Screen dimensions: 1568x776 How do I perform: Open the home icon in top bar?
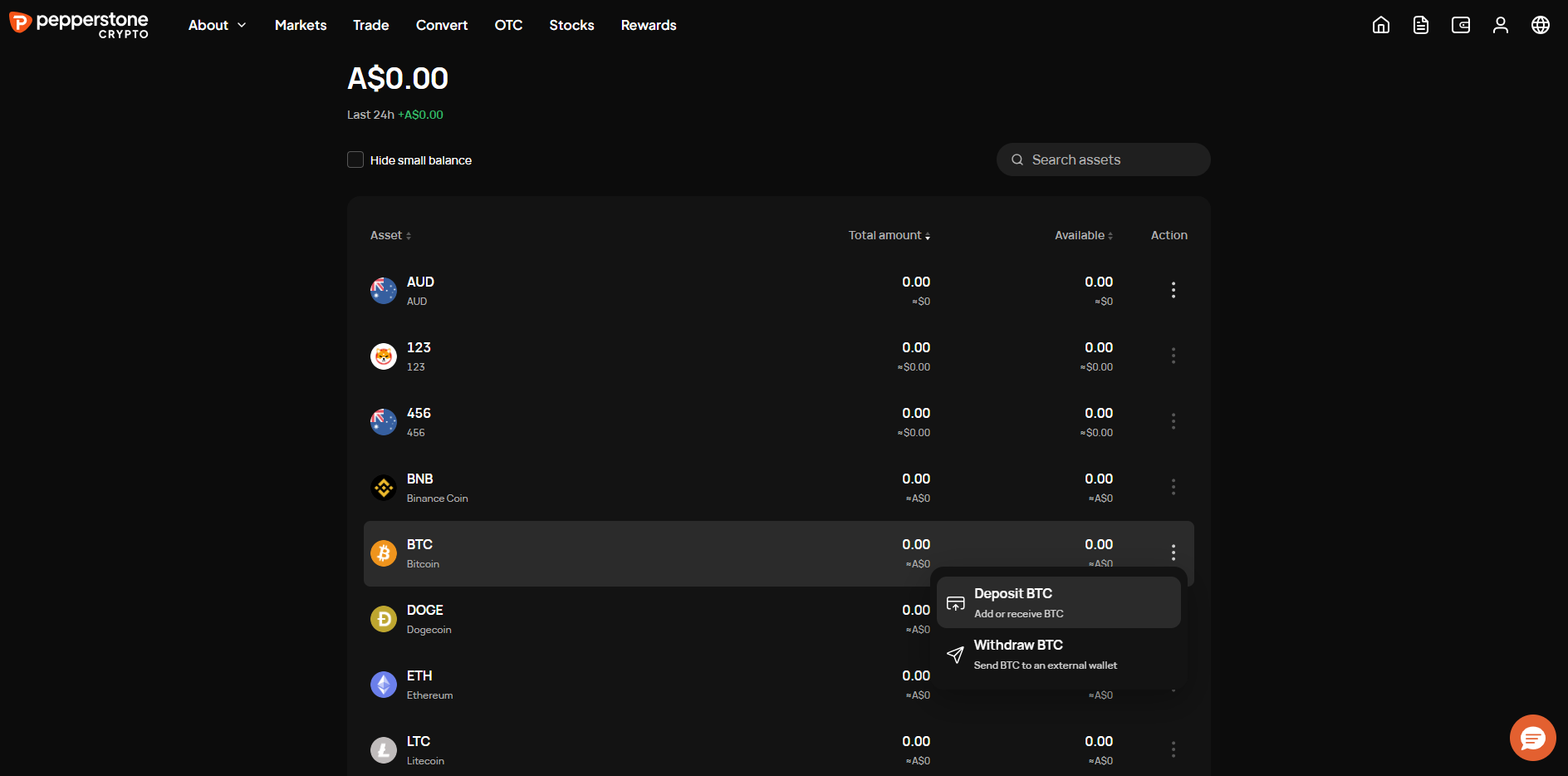[x=1381, y=25]
